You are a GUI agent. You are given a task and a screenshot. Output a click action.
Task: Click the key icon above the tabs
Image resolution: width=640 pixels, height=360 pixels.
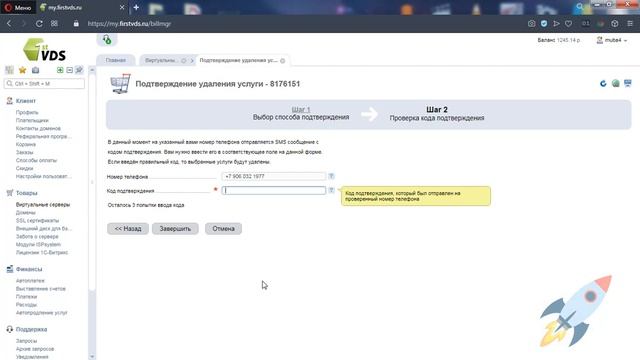(x=107, y=40)
